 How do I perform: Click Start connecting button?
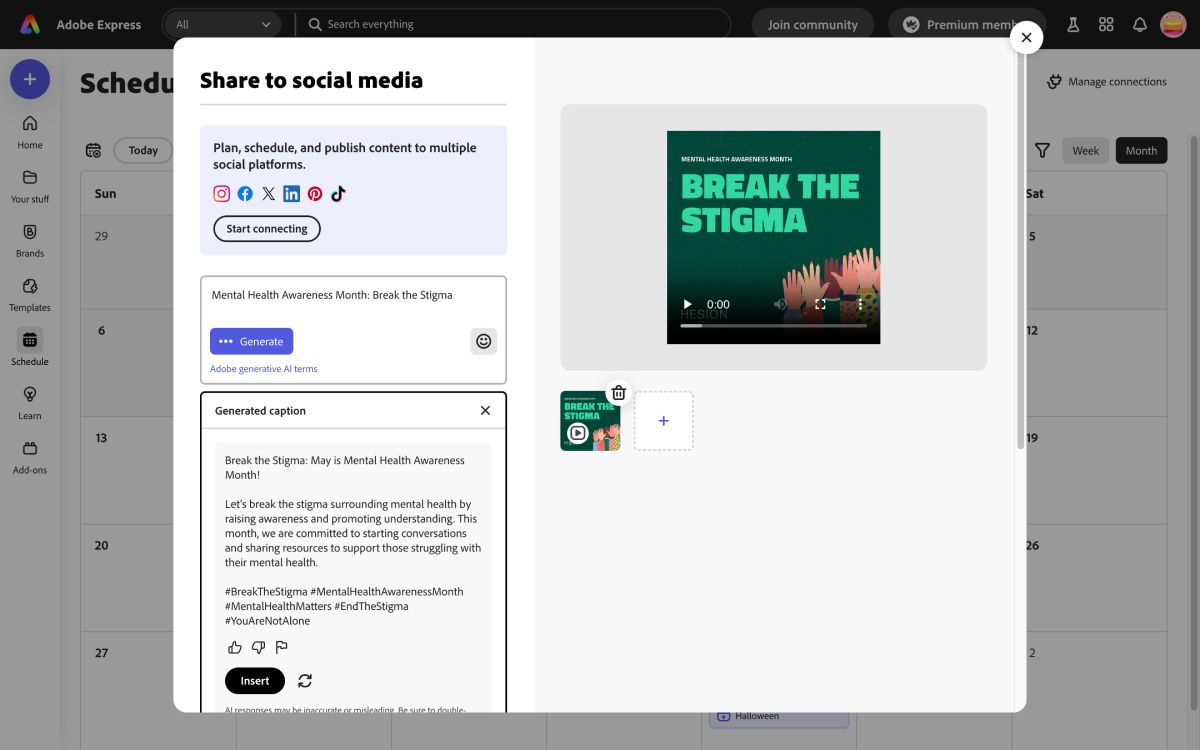click(267, 229)
